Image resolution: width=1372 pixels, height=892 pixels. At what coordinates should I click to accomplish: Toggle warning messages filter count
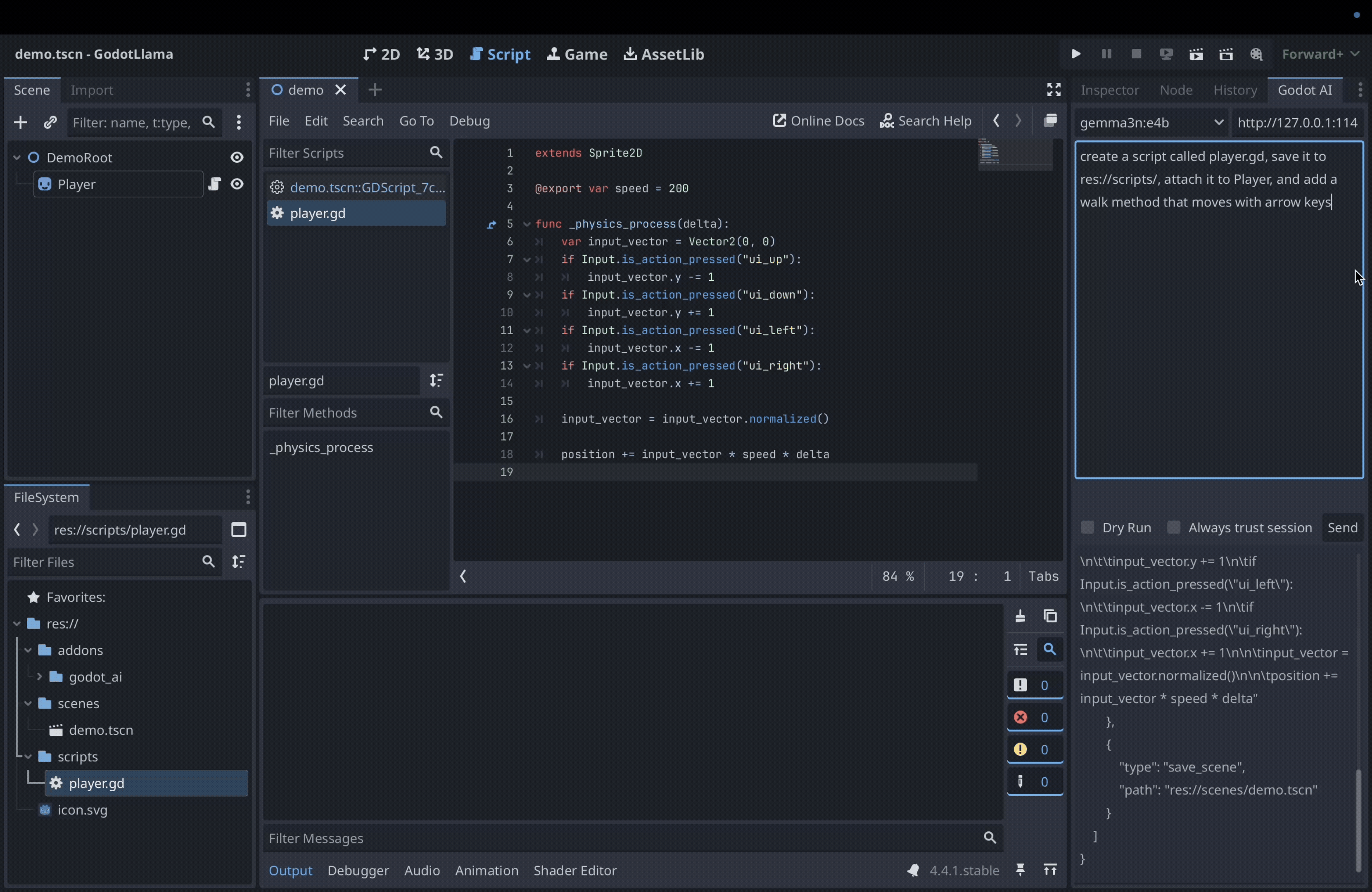[x=1035, y=750]
